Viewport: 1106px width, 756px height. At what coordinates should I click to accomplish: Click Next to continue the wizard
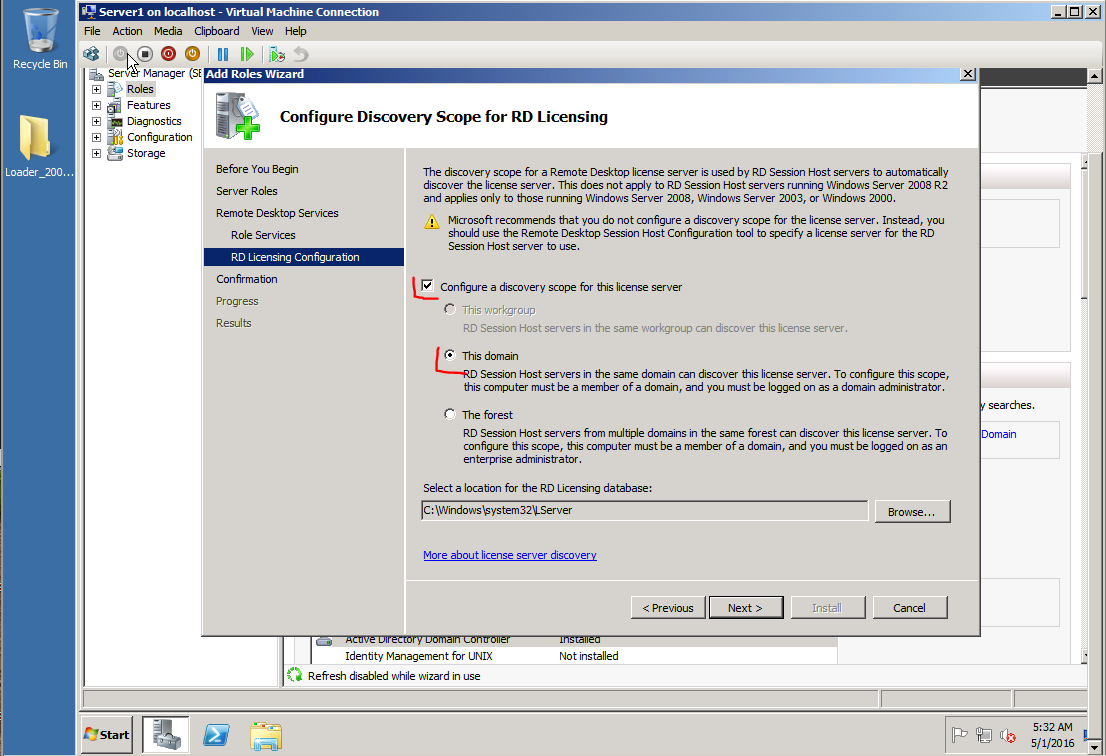746,608
